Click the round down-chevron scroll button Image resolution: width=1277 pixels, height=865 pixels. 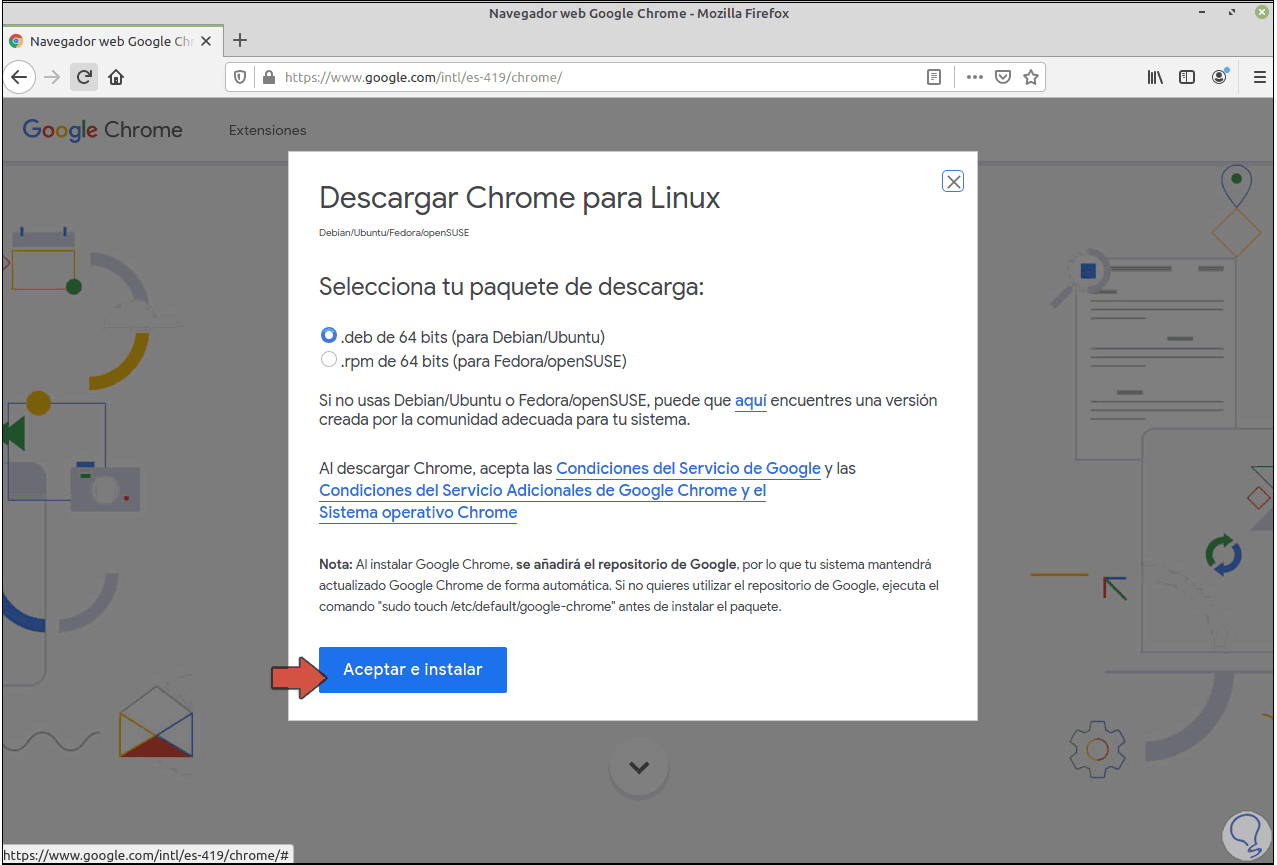[639, 768]
